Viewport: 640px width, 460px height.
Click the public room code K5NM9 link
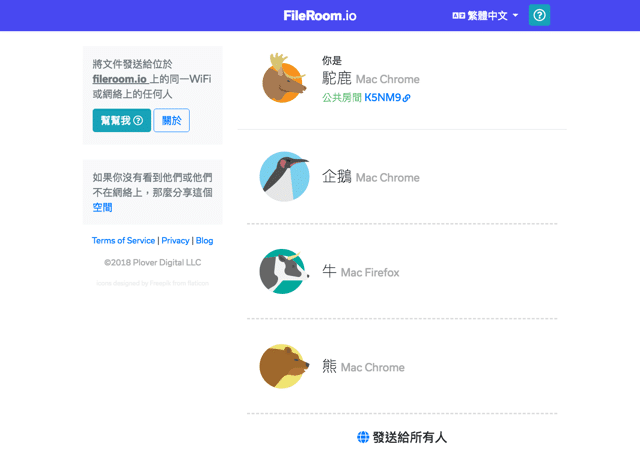click(x=383, y=98)
